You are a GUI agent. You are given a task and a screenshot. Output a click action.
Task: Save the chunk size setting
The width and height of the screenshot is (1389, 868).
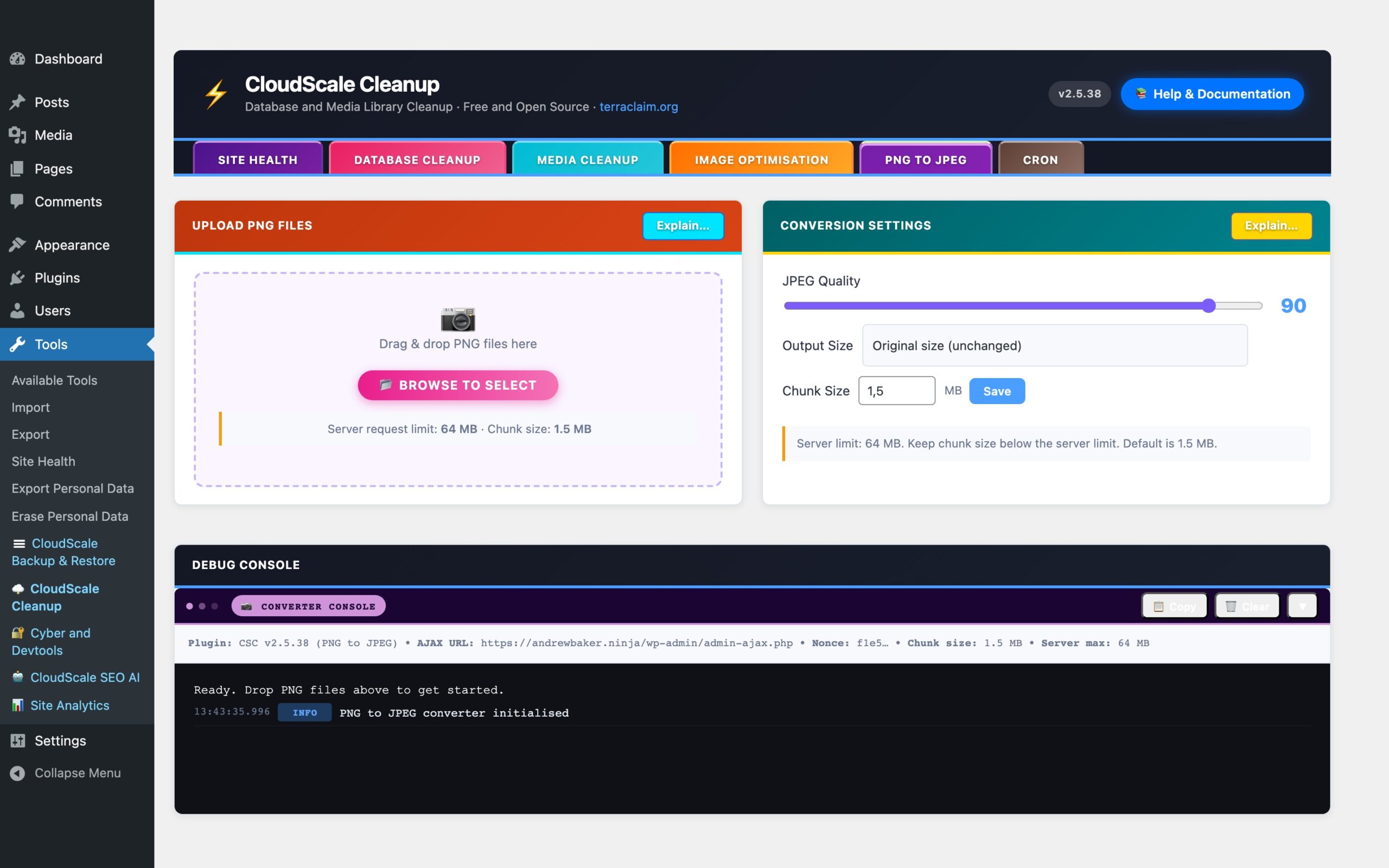pos(997,391)
